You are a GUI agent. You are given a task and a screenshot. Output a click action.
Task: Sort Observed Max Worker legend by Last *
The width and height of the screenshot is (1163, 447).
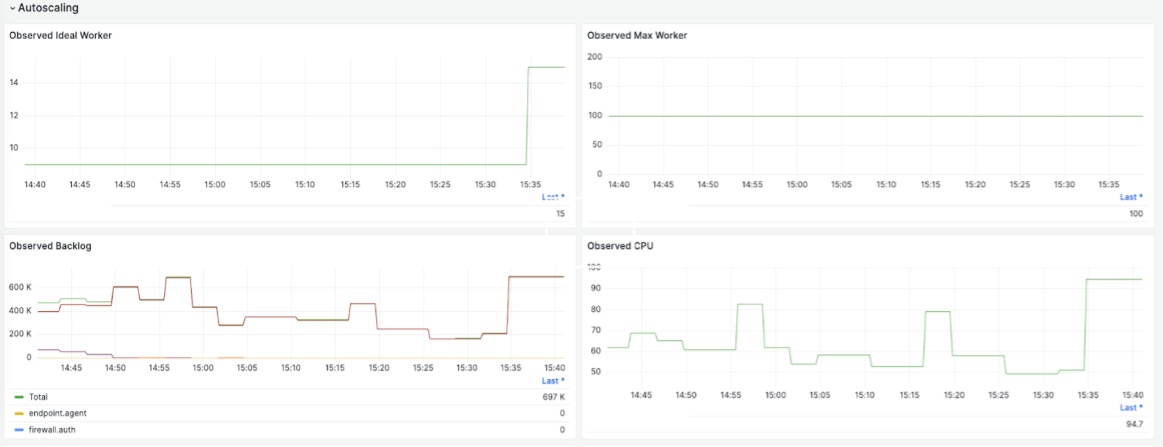pos(1131,197)
